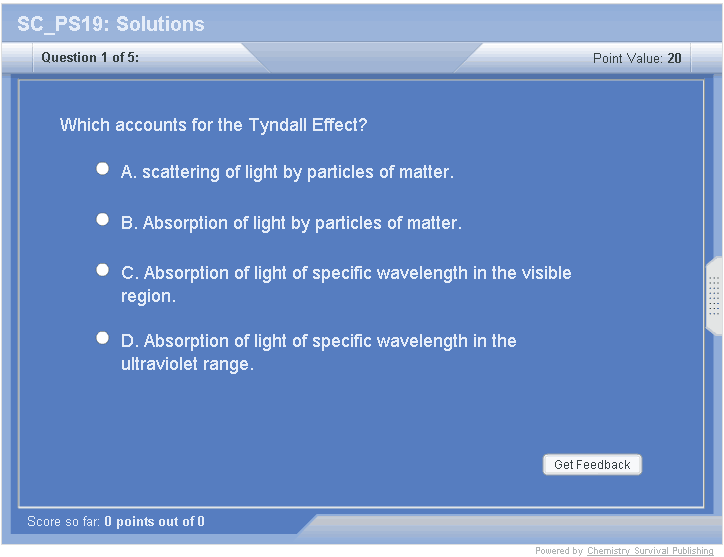The image size is (724, 557).
Task: Click the 'SC_PS19: Solutions' title
Action: [x=111, y=24]
